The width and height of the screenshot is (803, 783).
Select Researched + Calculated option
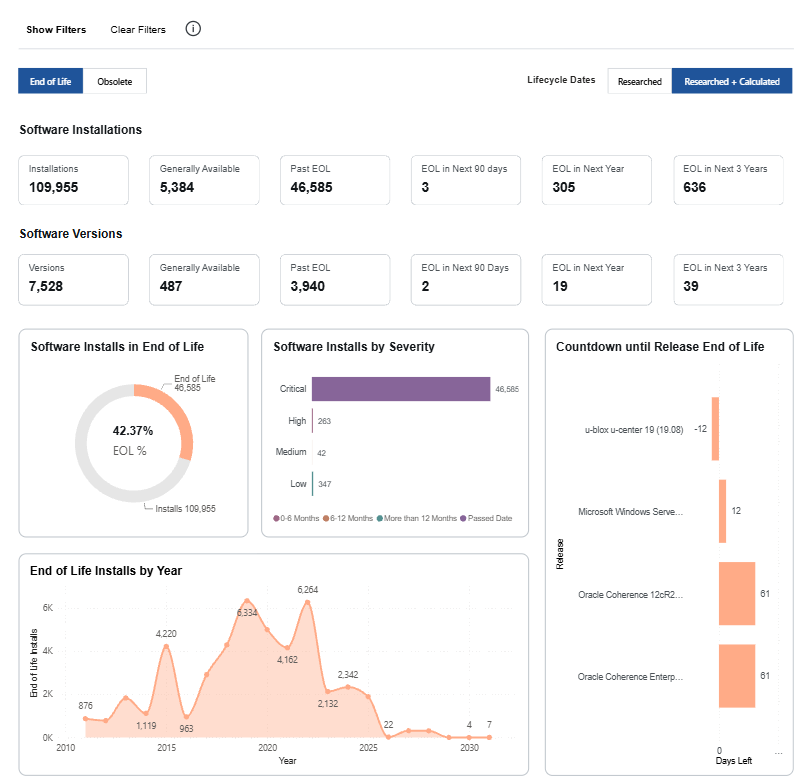coord(732,81)
